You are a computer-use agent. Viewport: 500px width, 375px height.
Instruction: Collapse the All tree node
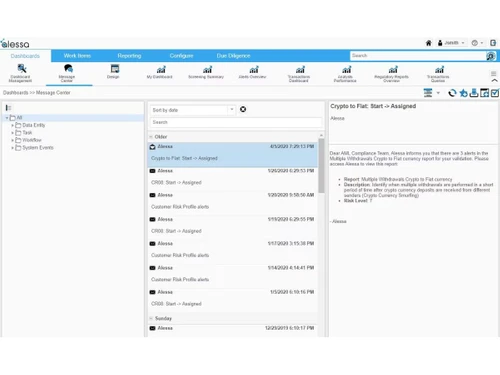(x=7, y=118)
